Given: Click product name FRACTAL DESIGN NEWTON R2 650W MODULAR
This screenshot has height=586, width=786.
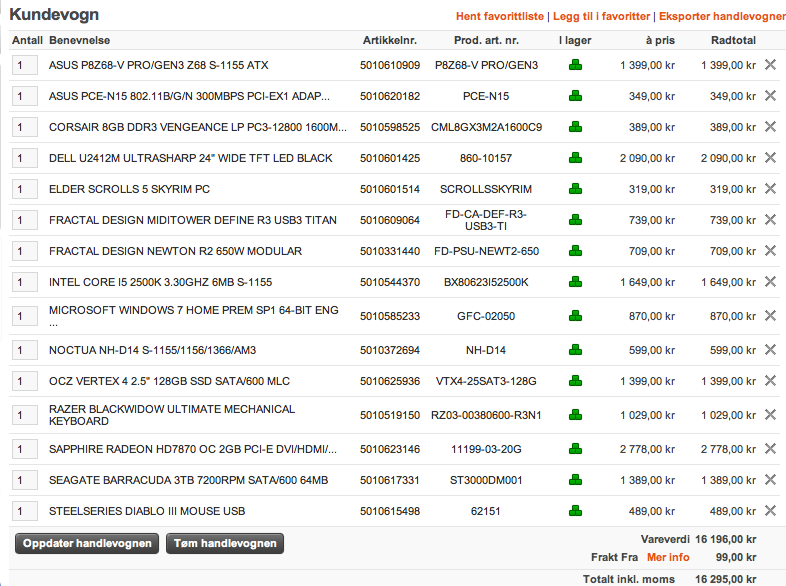Looking at the screenshot, I should [x=175, y=251].
